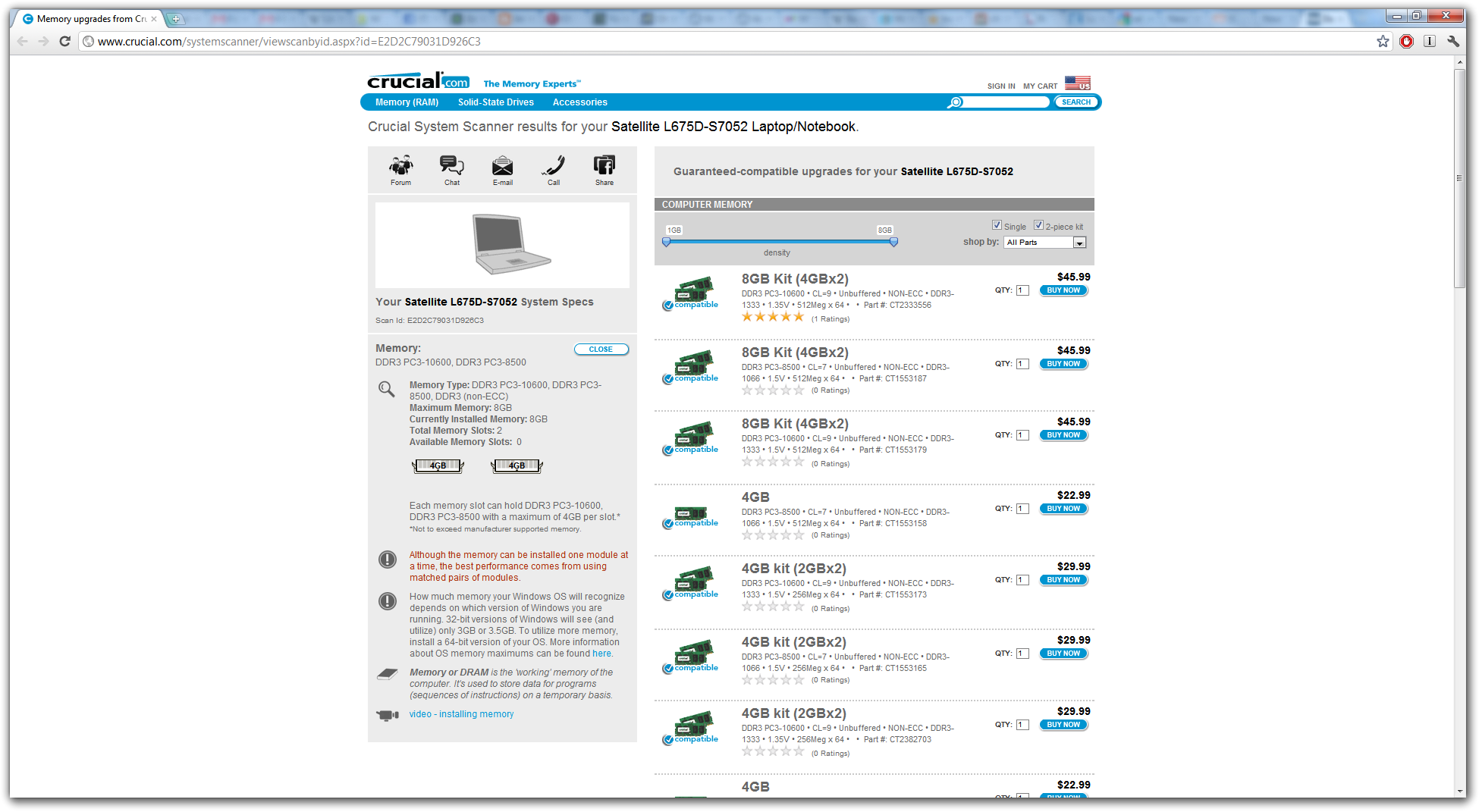Click the browser forward arrow

click(x=43, y=41)
